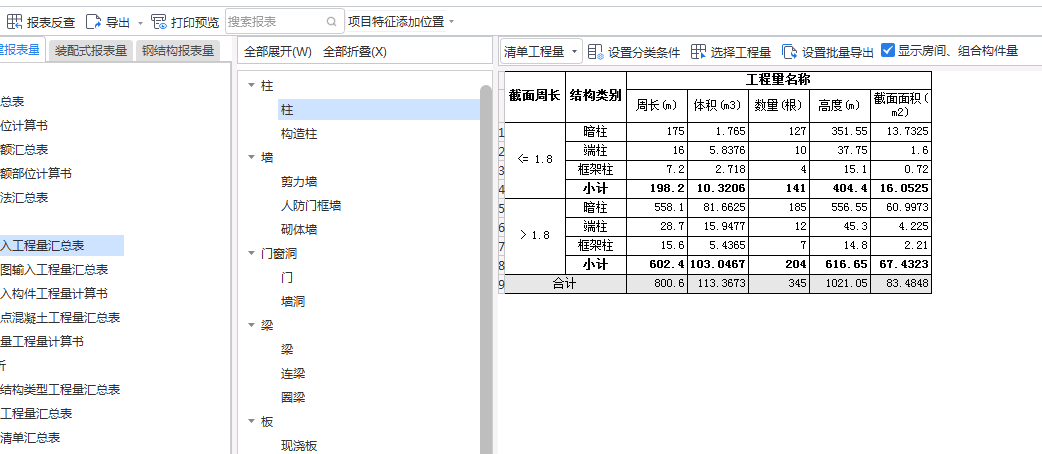Click 全部折叠(X) button
The height and width of the screenshot is (454, 1042).
point(355,51)
